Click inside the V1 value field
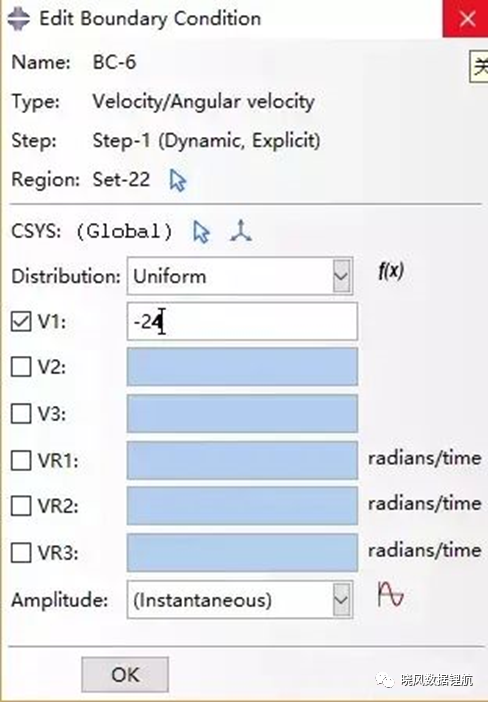The width and height of the screenshot is (488, 702). point(242,321)
